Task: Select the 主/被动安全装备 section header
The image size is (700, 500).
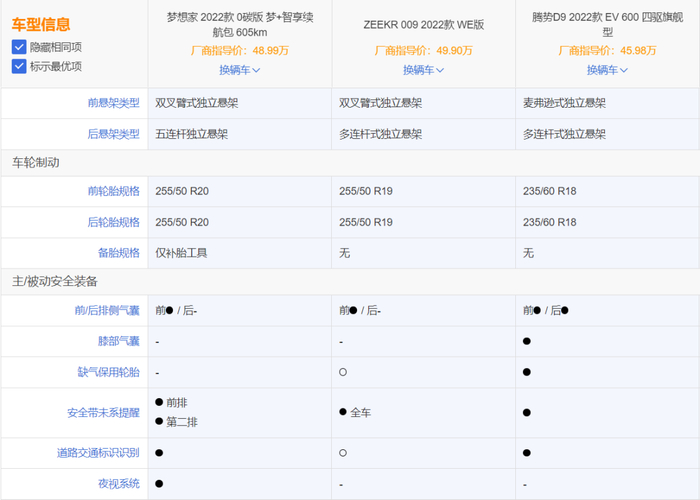Action: 54,281
